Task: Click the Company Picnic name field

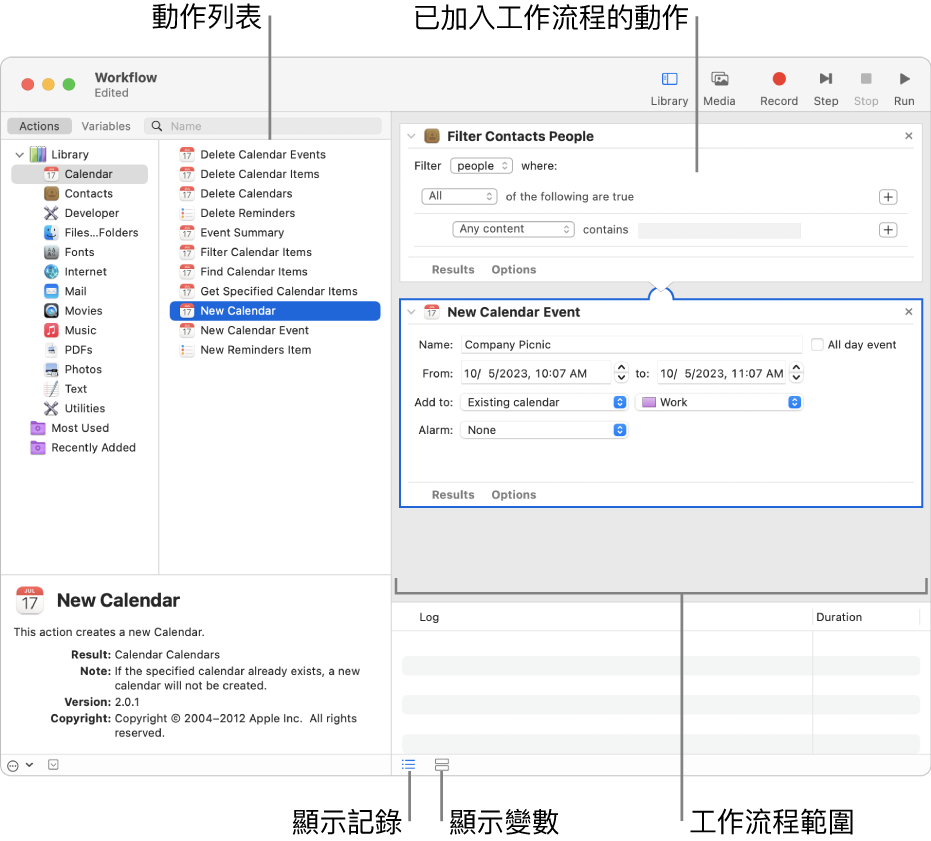Action: coord(631,345)
